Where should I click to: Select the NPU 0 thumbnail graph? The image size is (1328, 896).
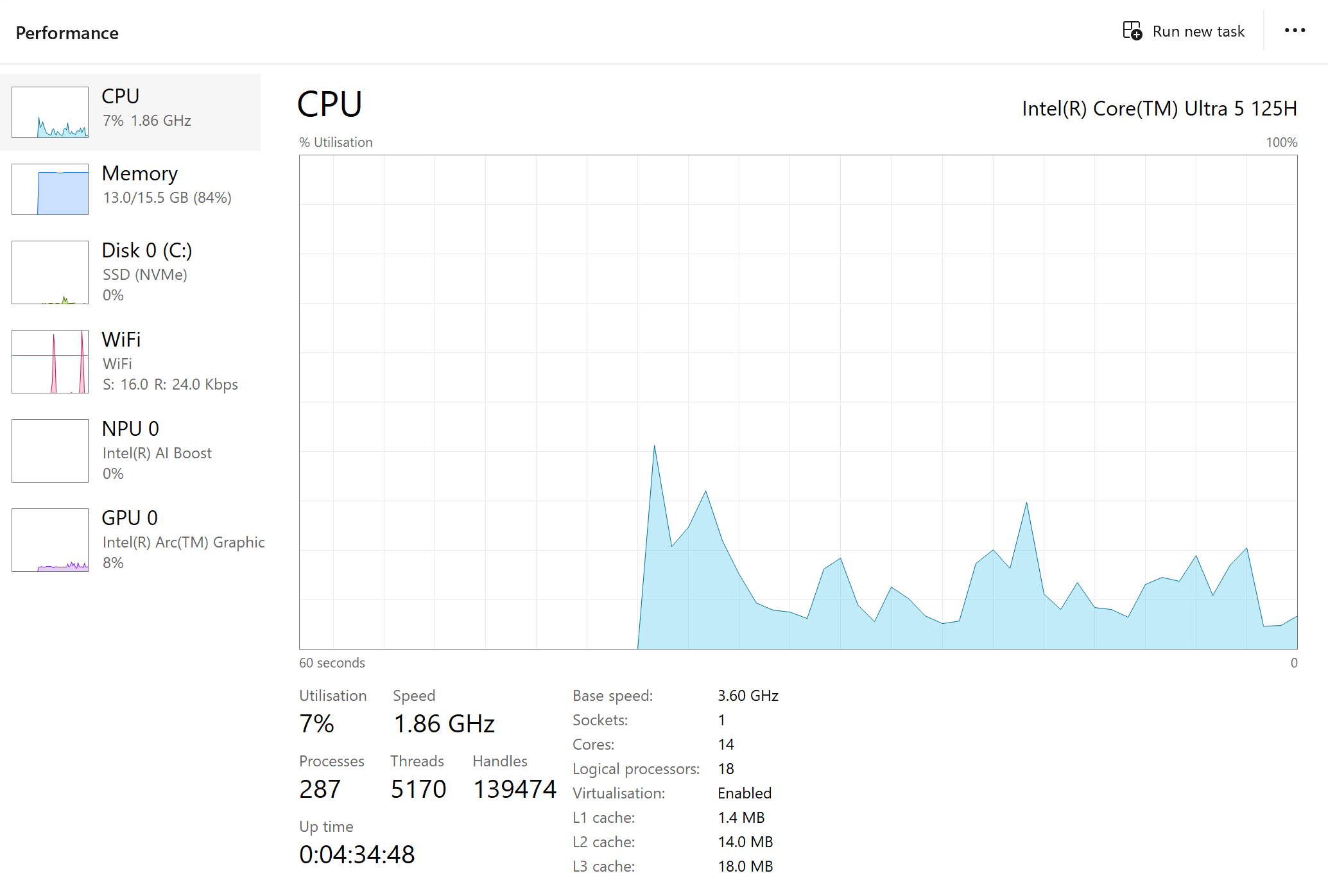(50, 451)
